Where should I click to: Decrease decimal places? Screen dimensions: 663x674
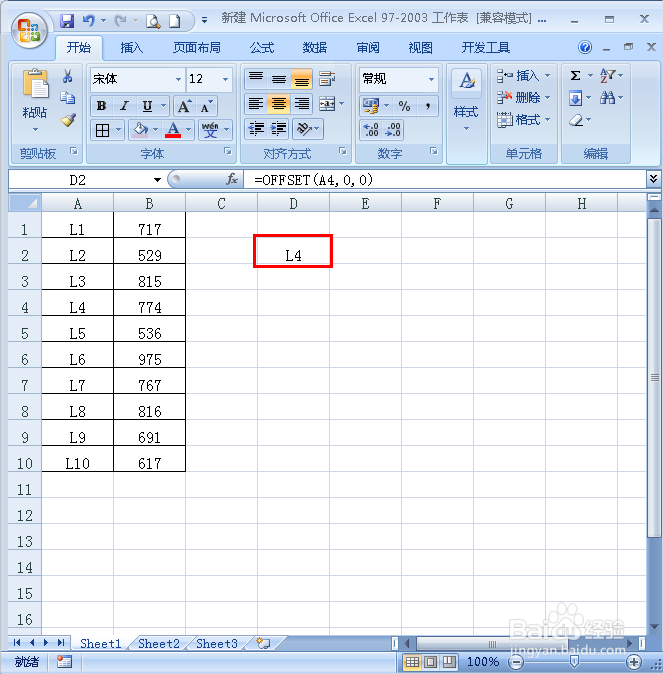click(393, 129)
